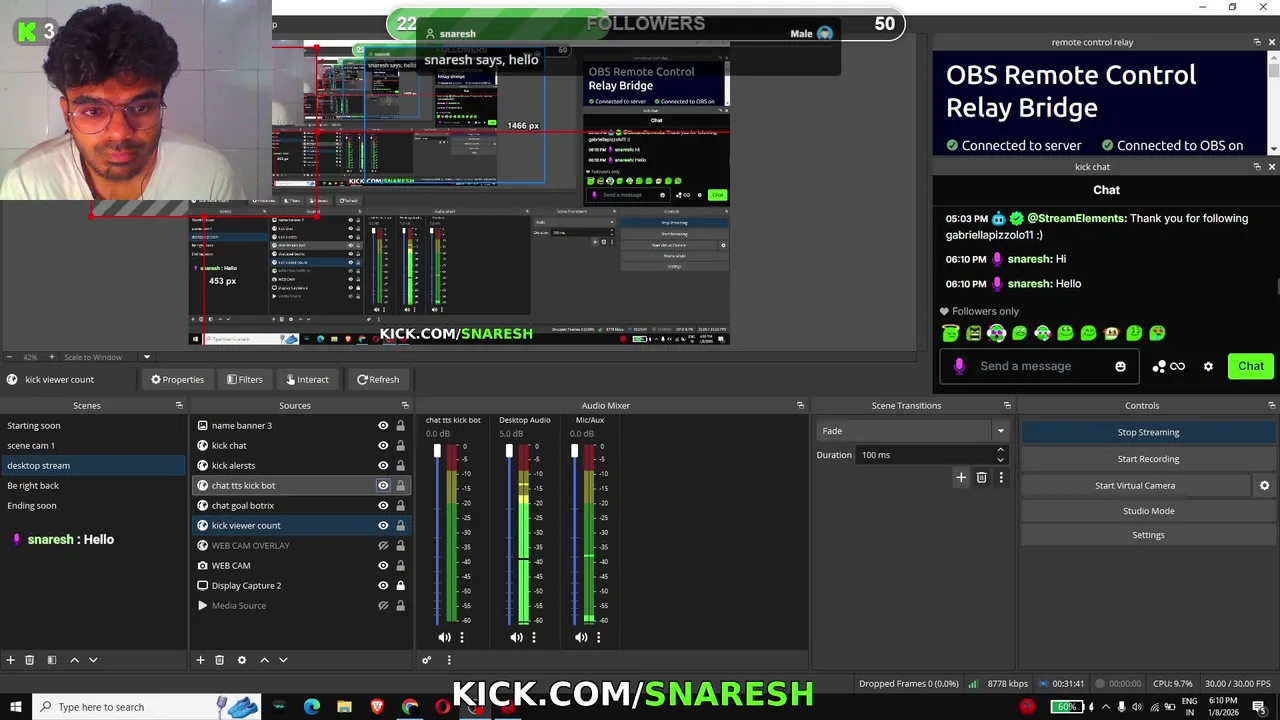Image resolution: width=1280 pixels, height=720 pixels.
Task: Open source properties gear icon in Sources toolbar
Action: tap(241, 660)
